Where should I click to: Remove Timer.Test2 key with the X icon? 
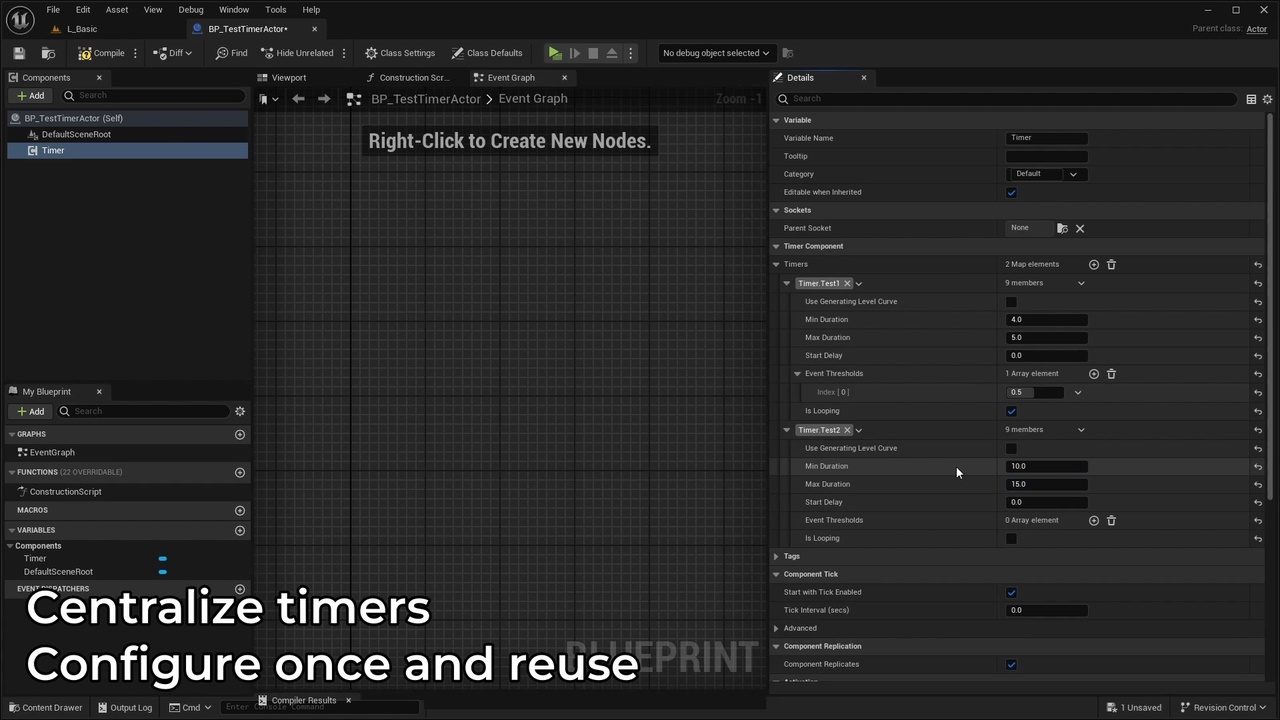(x=847, y=430)
